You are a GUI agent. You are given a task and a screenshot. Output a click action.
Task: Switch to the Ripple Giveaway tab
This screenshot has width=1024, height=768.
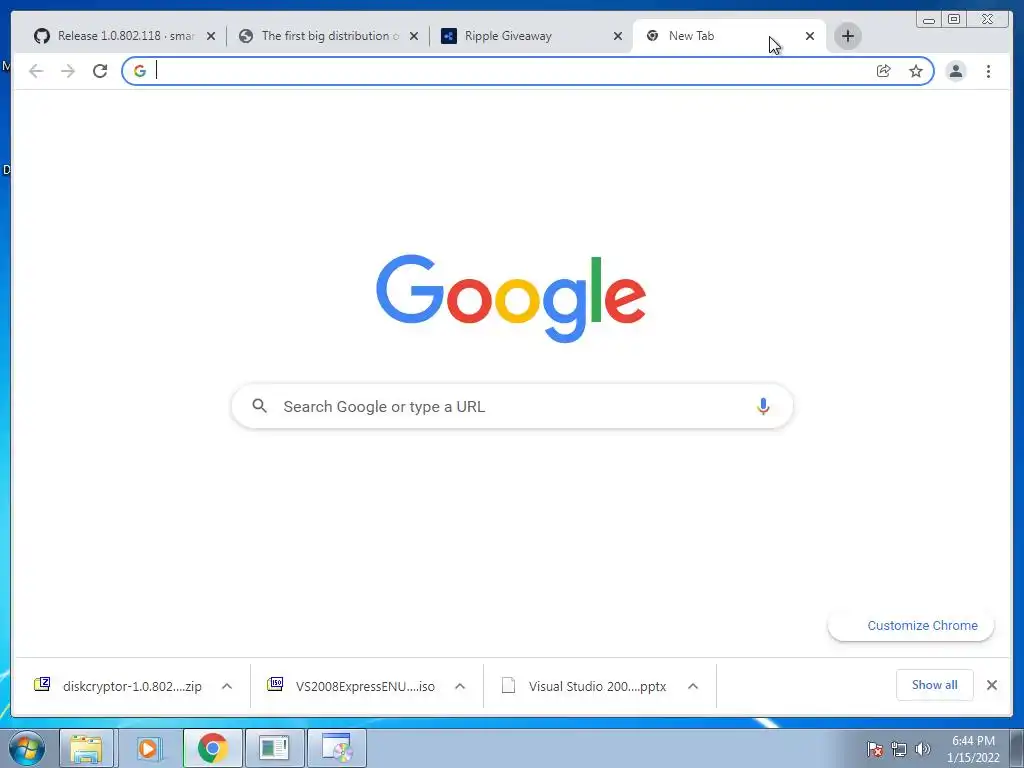click(x=531, y=36)
